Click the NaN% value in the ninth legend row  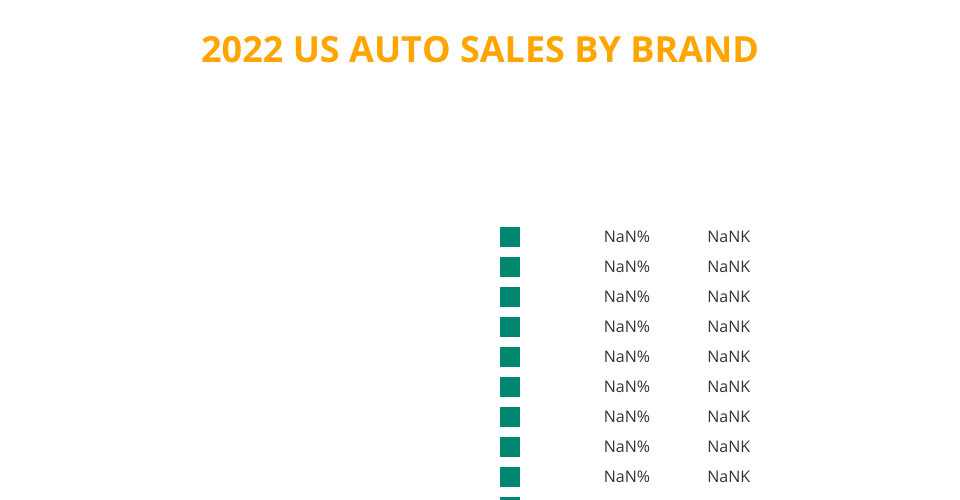tap(627, 477)
